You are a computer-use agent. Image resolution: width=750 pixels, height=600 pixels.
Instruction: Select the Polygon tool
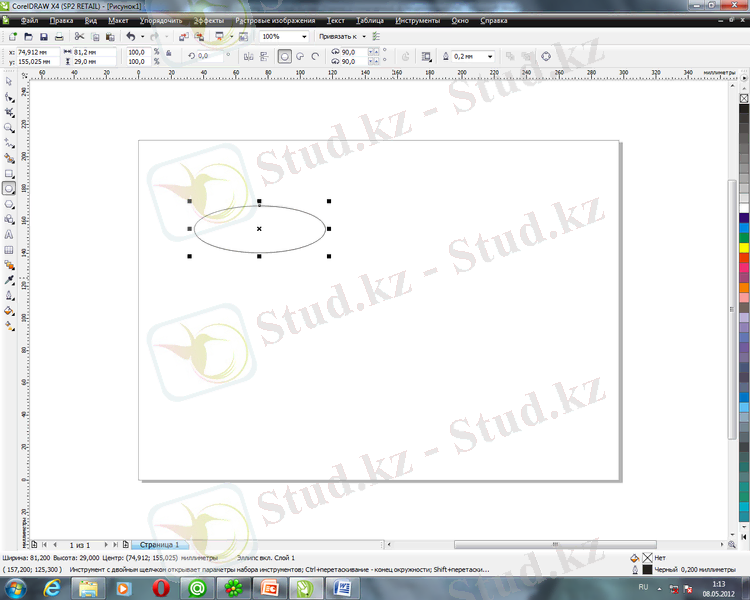(9, 204)
